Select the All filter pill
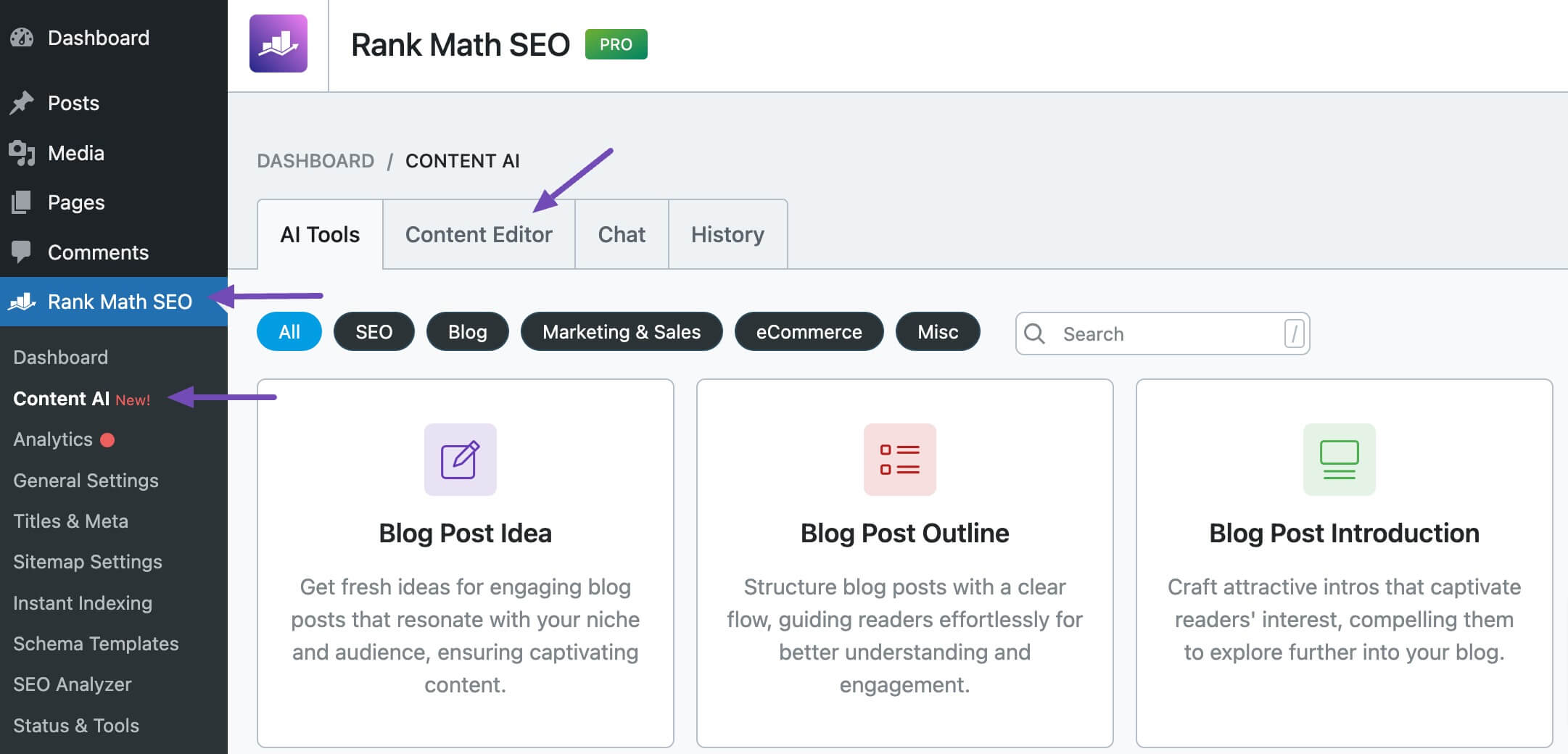The width and height of the screenshot is (1568, 754). click(289, 331)
